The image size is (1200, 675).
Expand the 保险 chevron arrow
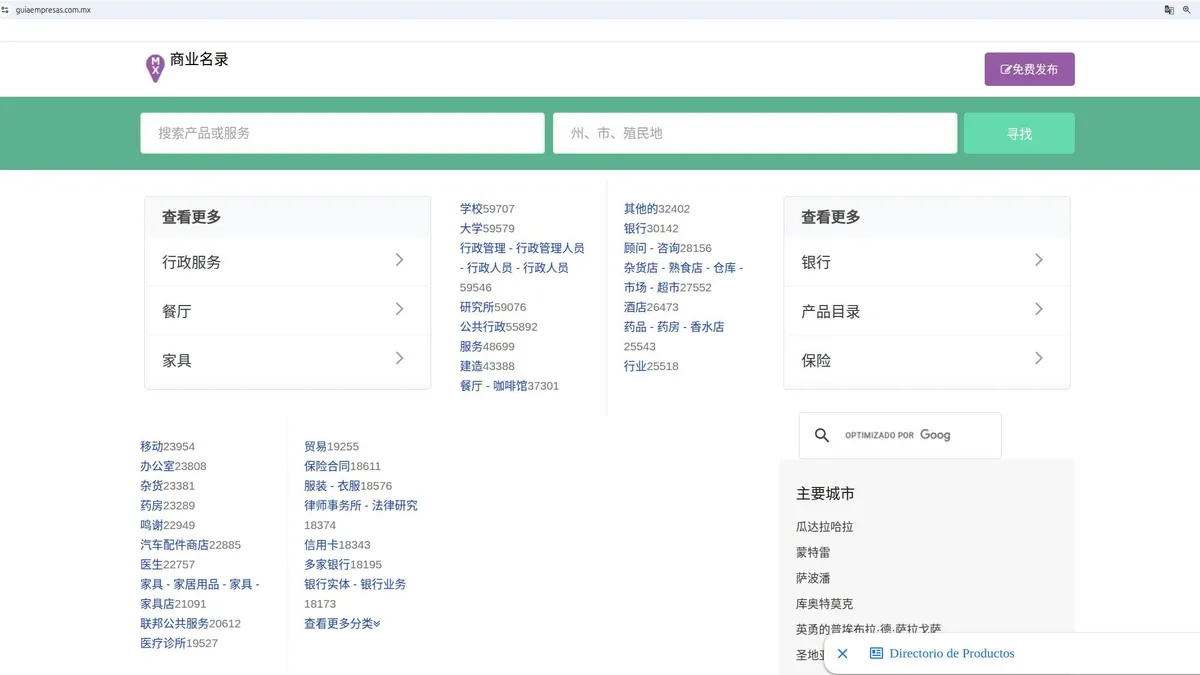point(1038,358)
